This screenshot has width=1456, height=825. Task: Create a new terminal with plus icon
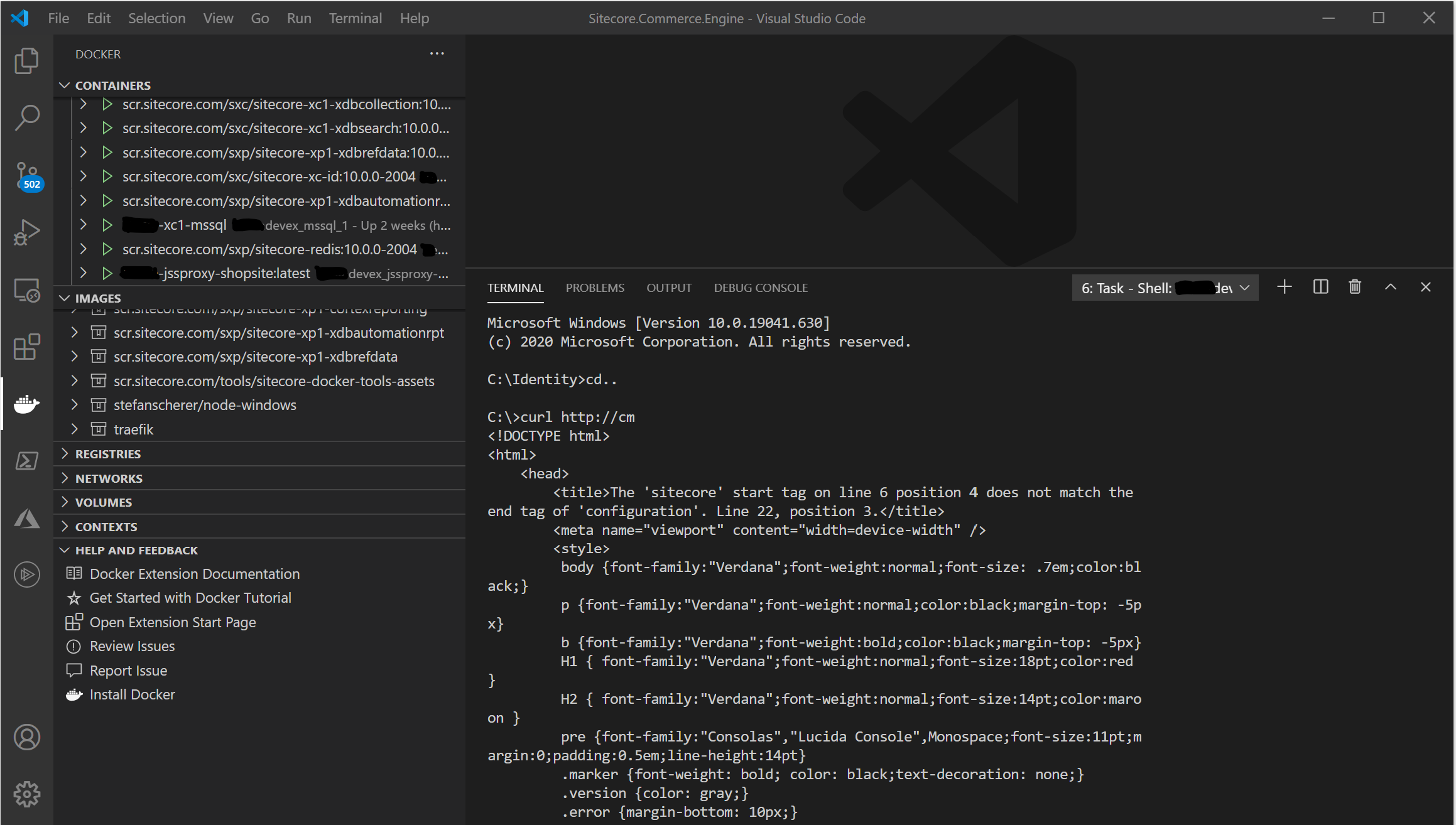tap(1285, 288)
